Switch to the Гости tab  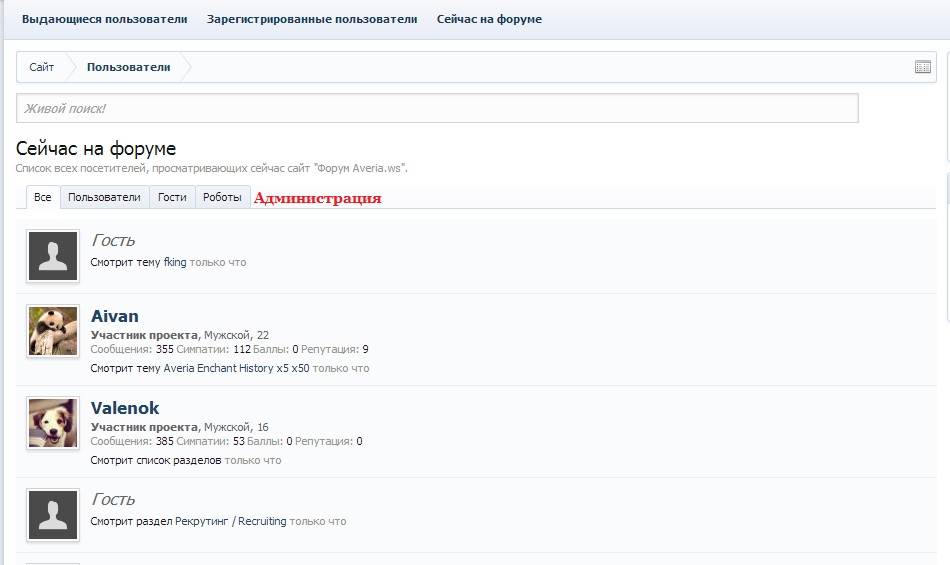pos(172,197)
